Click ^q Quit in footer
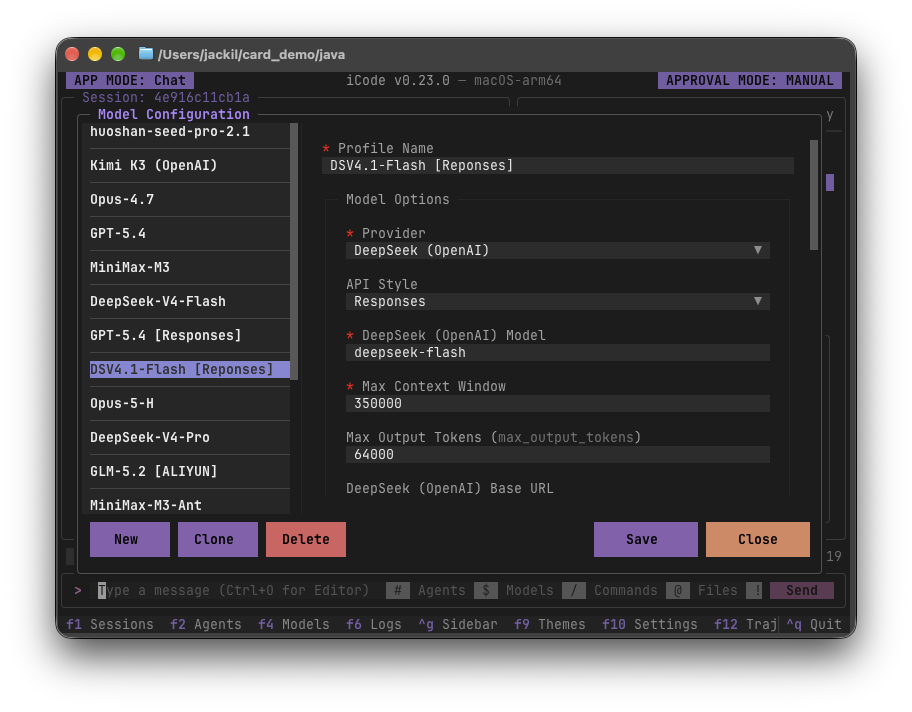 (x=814, y=624)
